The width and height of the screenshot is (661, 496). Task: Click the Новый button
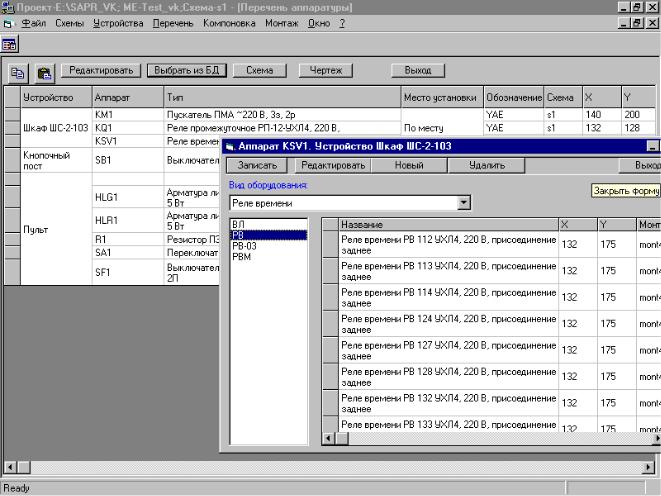[x=408, y=165]
